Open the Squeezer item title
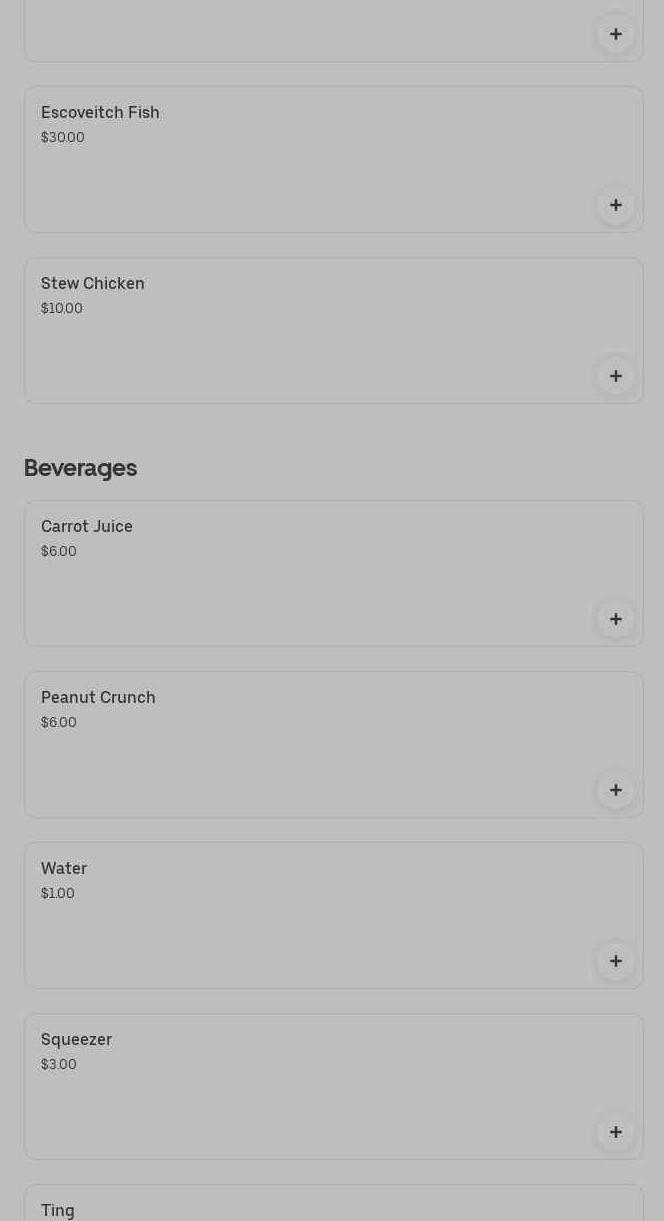 [76, 1040]
